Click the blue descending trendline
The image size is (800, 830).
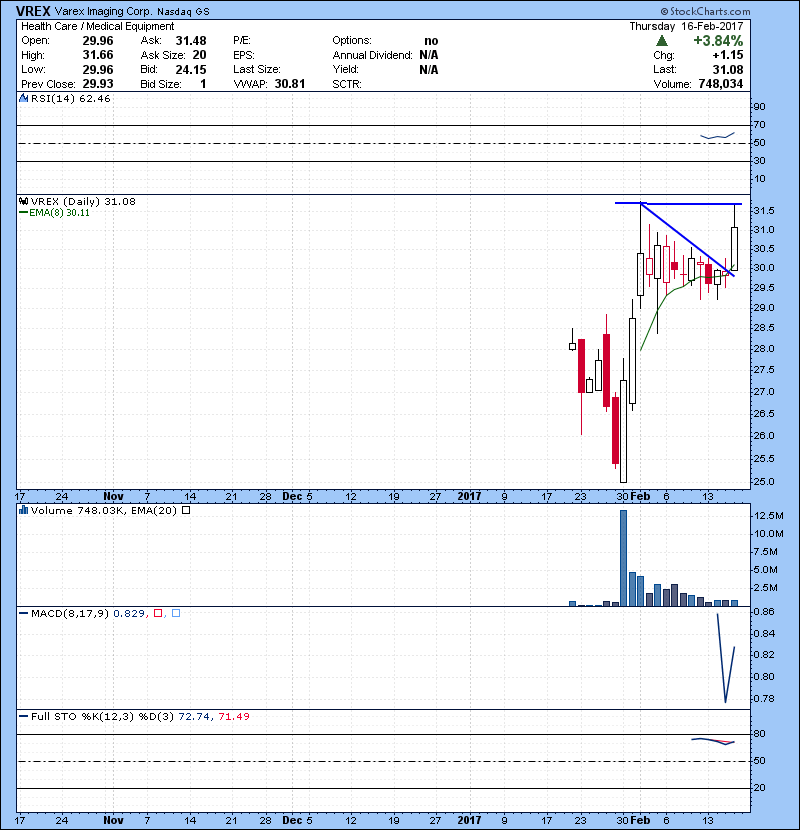click(x=687, y=239)
